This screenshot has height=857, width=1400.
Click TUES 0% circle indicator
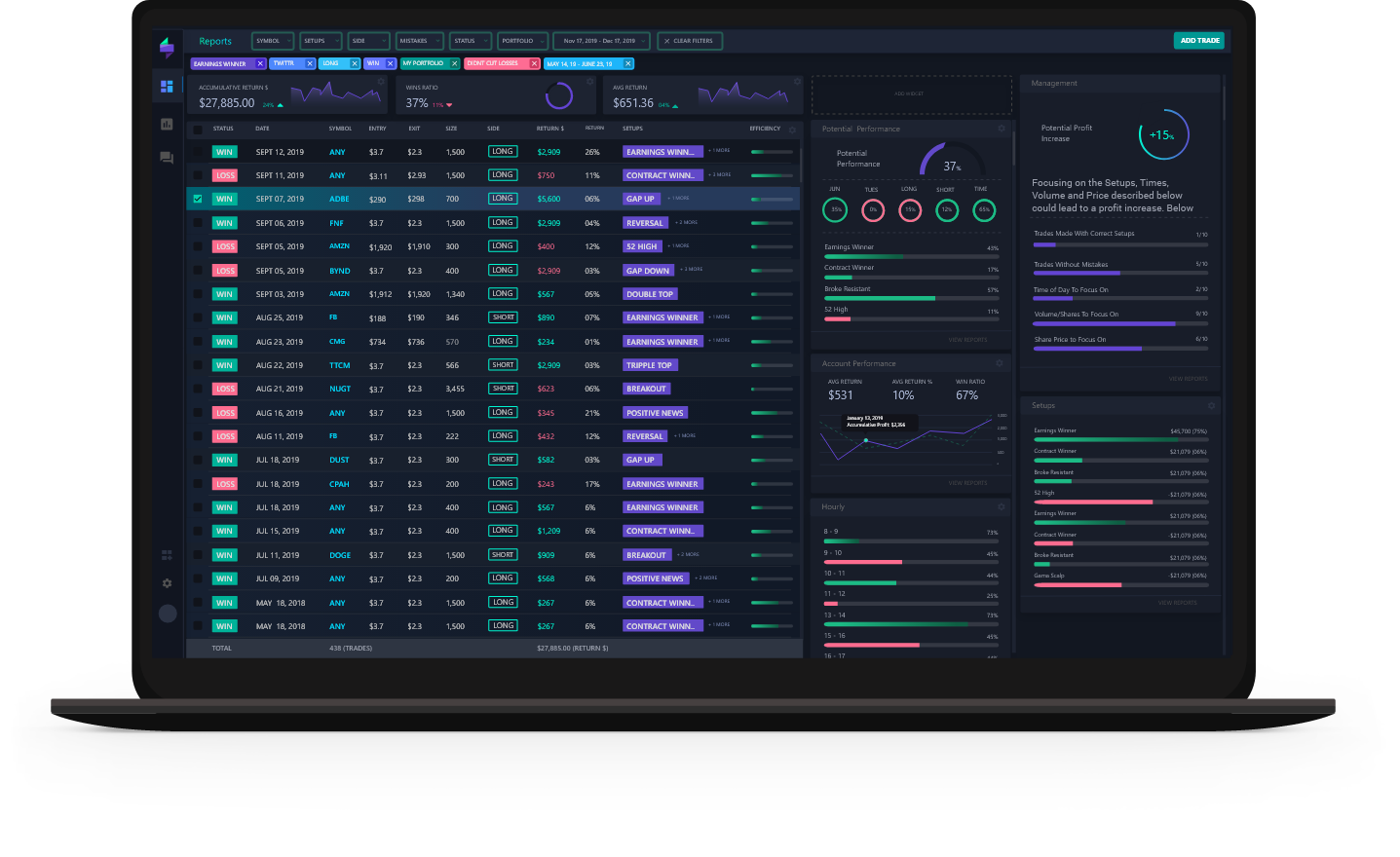pyautogui.click(x=873, y=209)
